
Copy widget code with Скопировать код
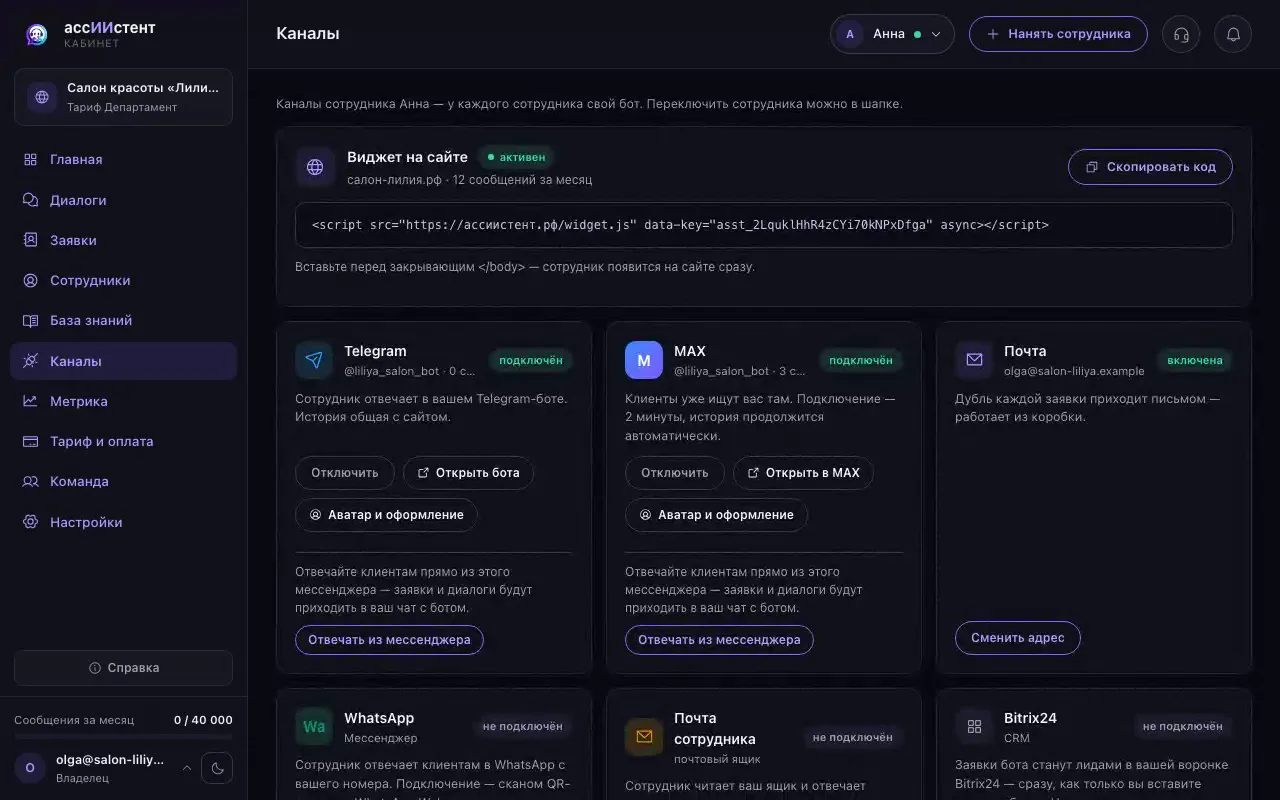[x=1150, y=167]
